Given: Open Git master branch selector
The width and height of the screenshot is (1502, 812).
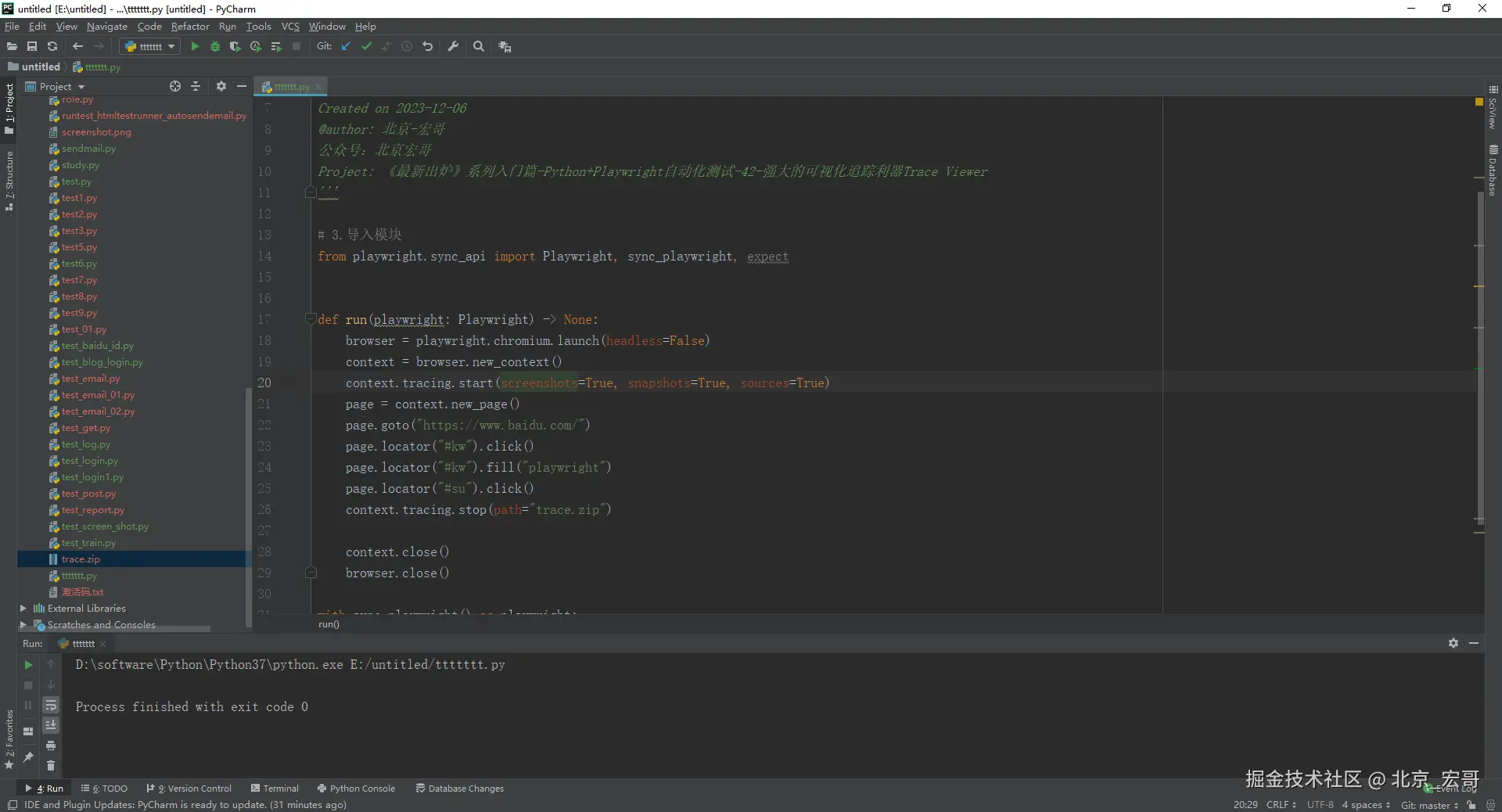Looking at the screenshot, I should point(1429,805).
